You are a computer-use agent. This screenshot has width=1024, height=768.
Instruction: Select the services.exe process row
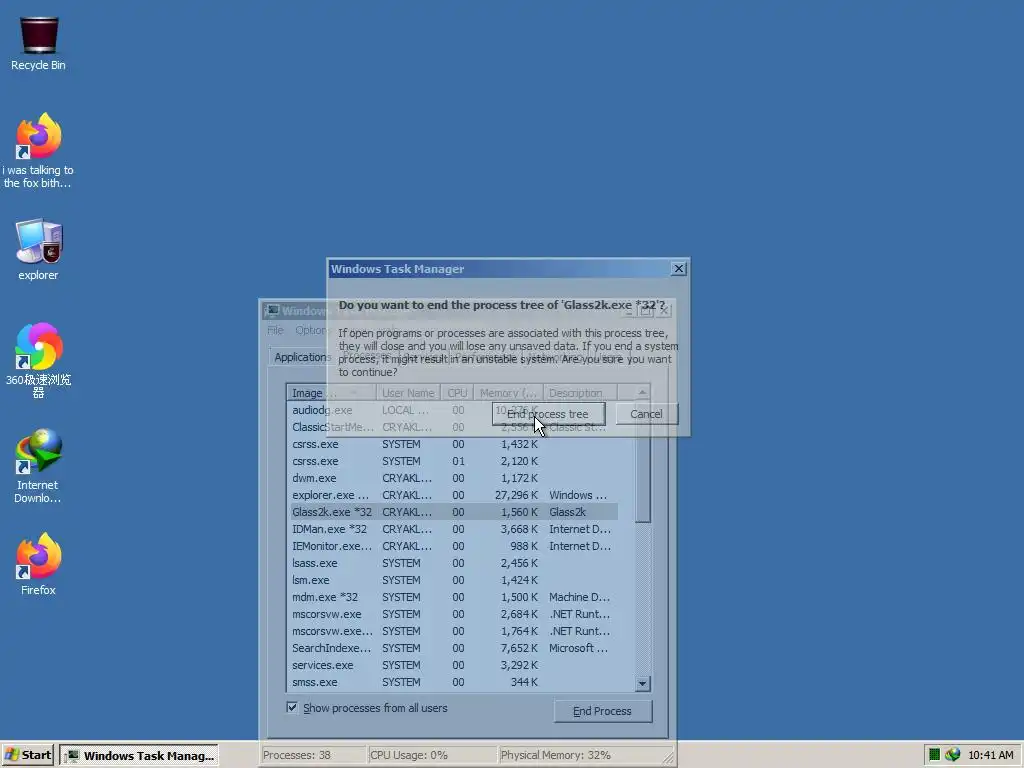coord(454,665)
